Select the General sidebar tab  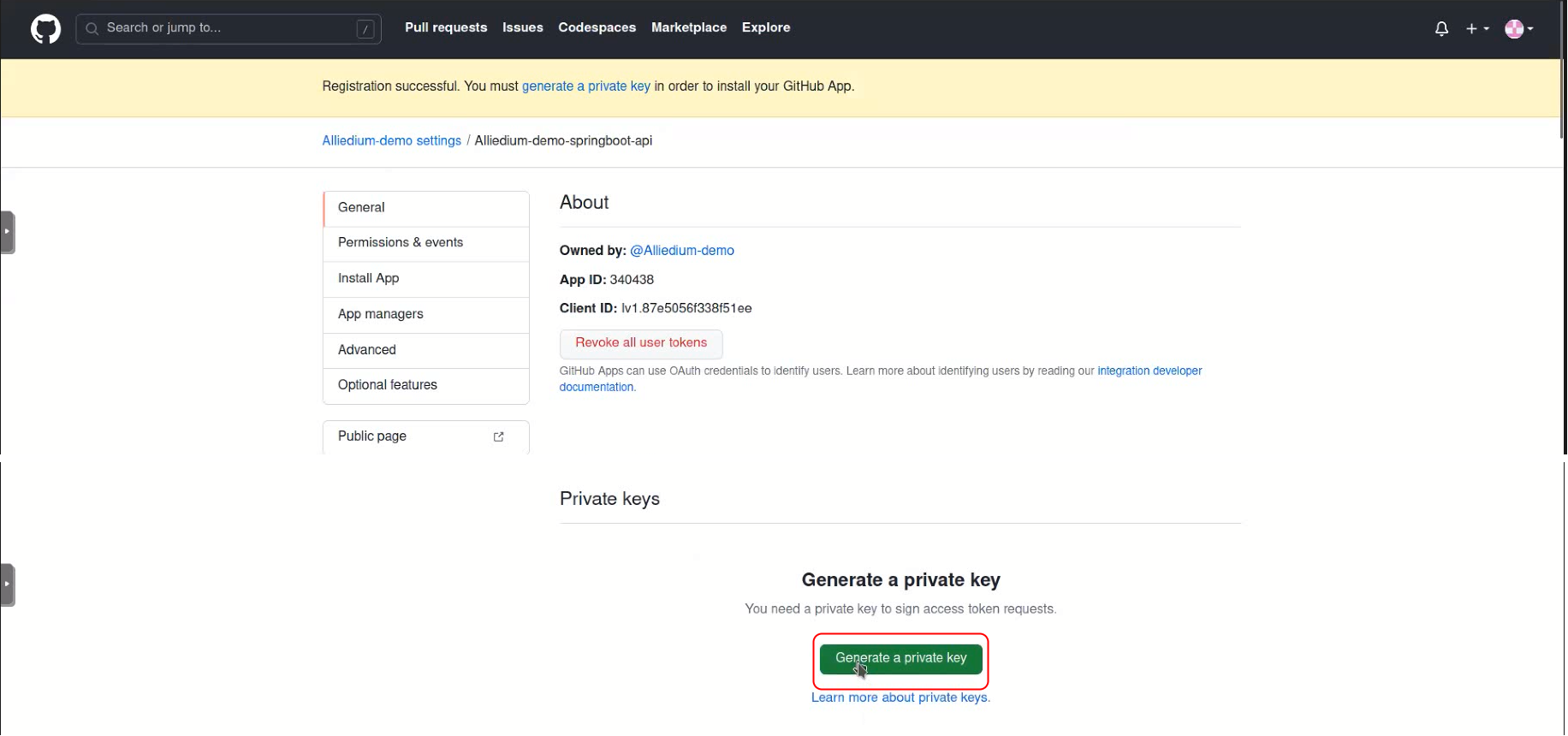[x=426, y=208]
